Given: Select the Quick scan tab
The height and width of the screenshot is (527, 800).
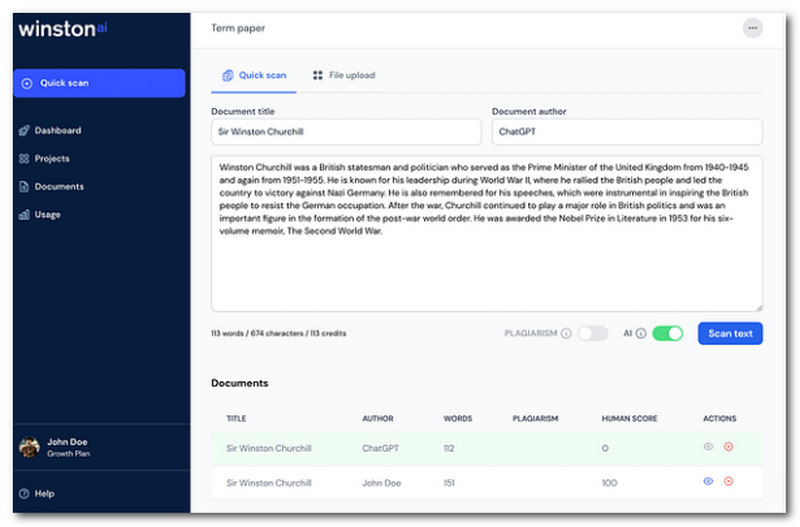Looking at the screenshot, I should coord(254,75).
